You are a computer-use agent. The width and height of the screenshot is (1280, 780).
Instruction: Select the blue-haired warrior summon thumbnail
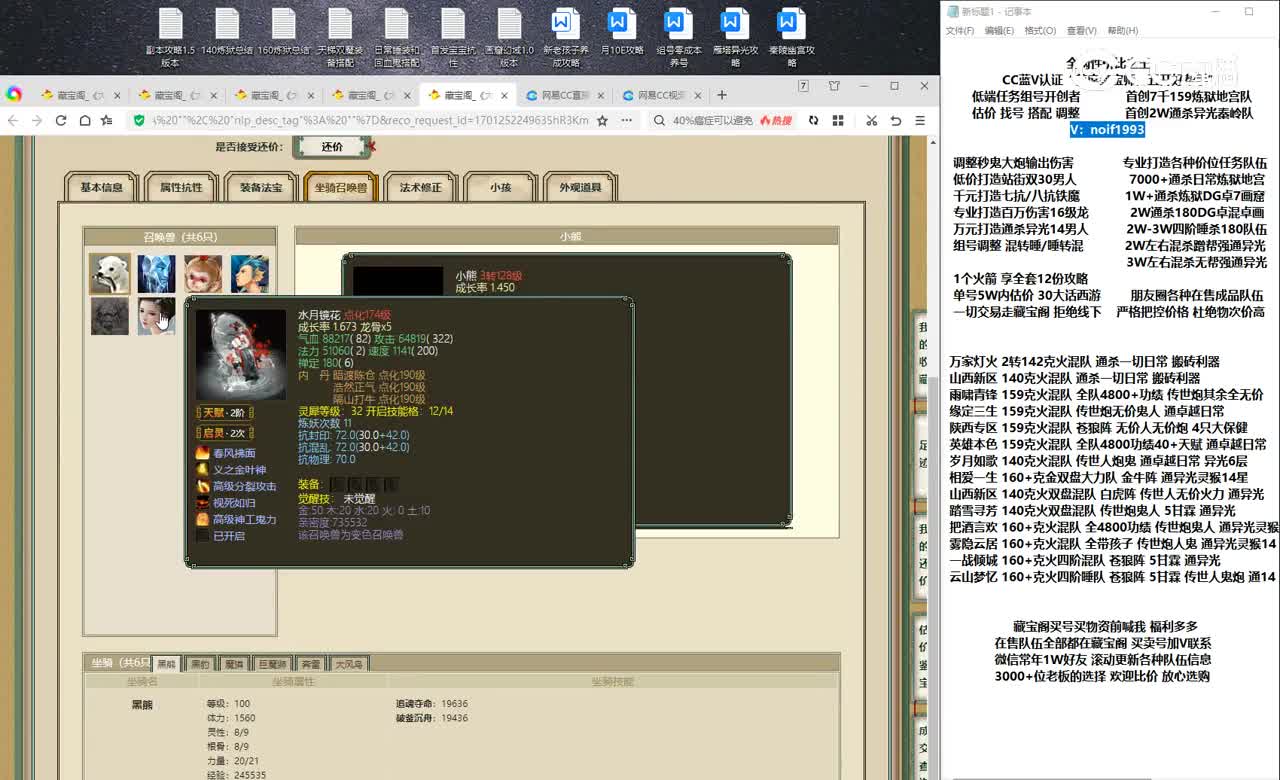[250, 273]
